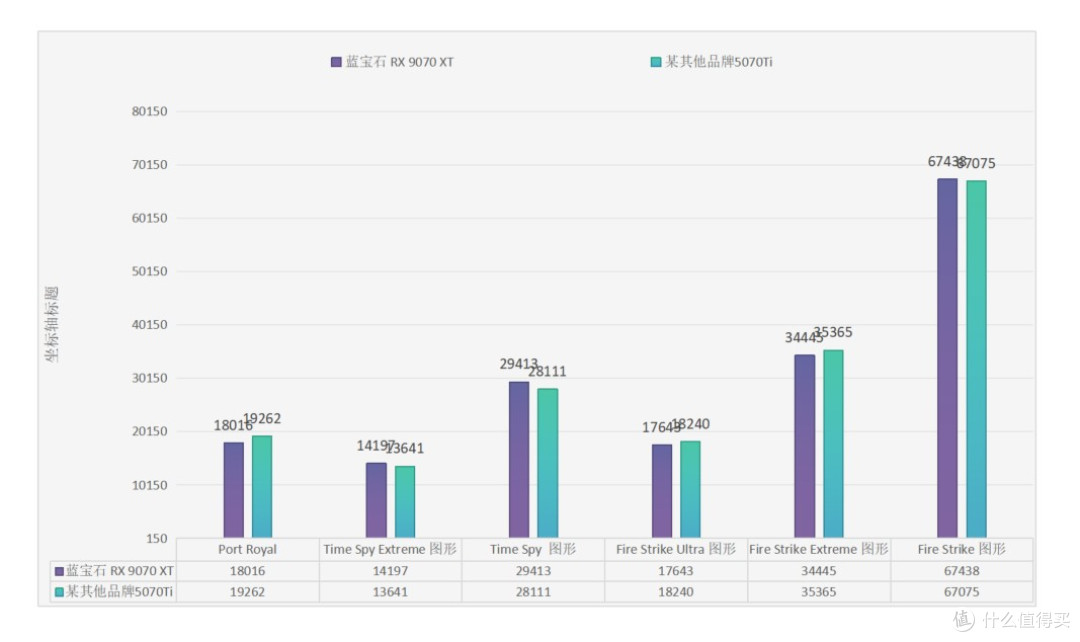The height and width of the screenshot is (642, 1080).
Task: Click table cell 28111
Action: pyautogui.click(x=533, y=592)
